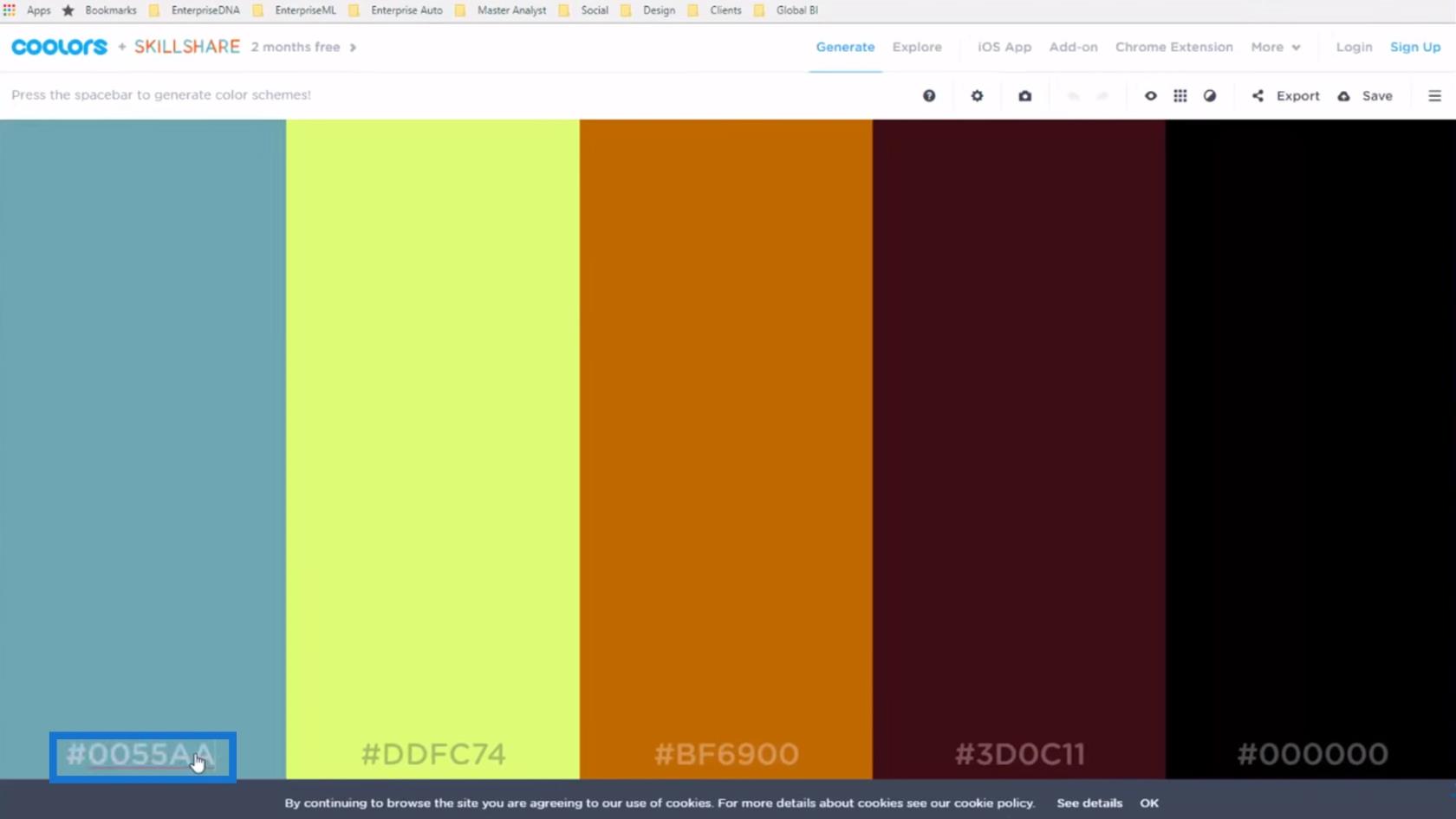Click See details in cookie banner
The width and height of the screenshot is (1456, 819).
[1089, 803]
